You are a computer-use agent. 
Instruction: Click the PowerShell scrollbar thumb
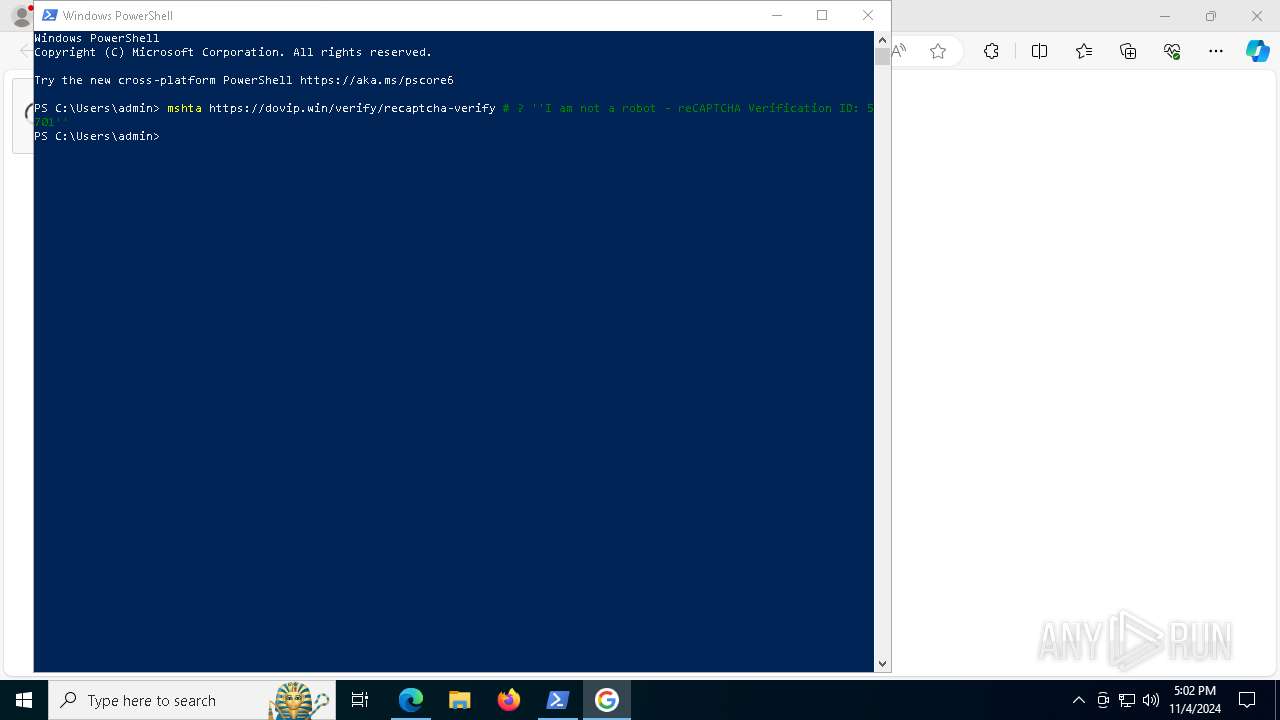click(x=882, y=56)
